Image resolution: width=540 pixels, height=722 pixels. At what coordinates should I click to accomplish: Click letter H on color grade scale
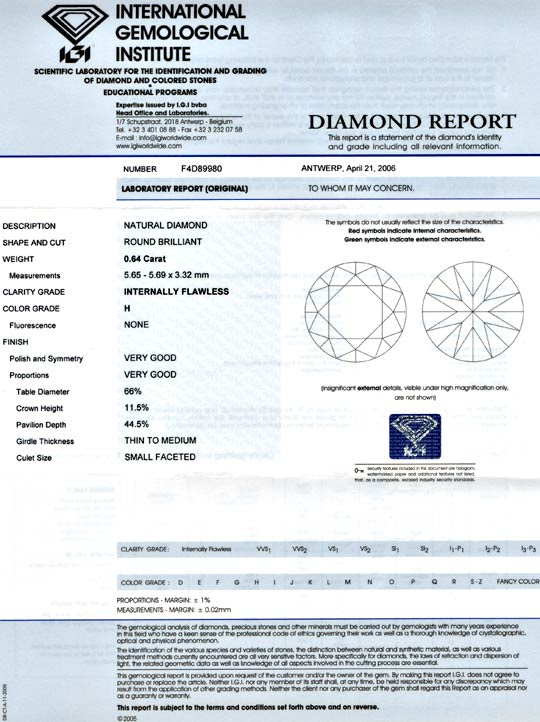(257, 582)
